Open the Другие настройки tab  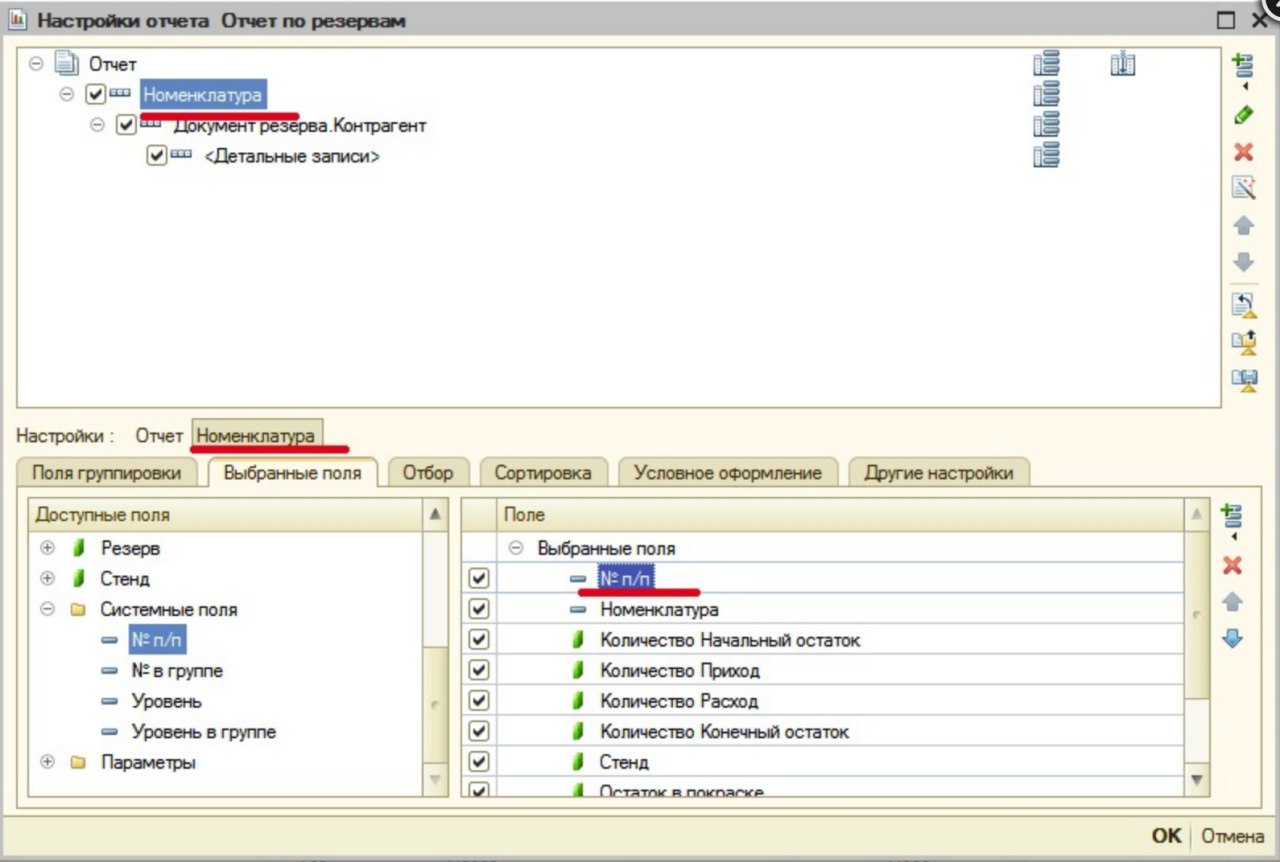[939, 473]
